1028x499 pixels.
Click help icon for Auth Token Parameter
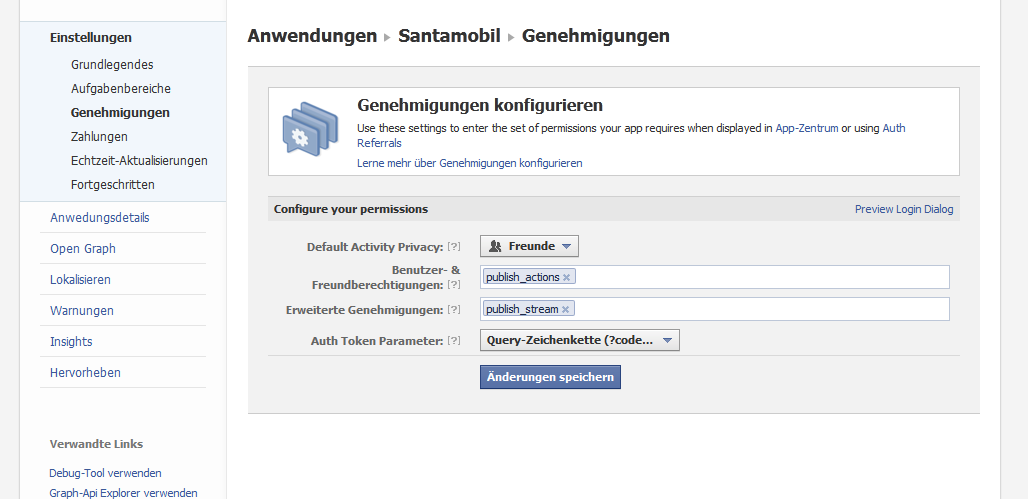pos(454,341)
